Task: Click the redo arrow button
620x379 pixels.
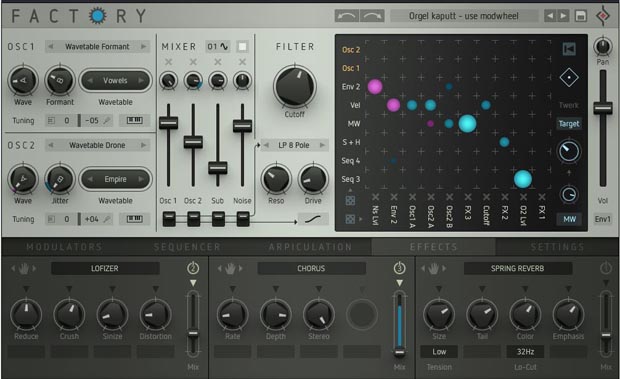Action: (x=372, y=16)
